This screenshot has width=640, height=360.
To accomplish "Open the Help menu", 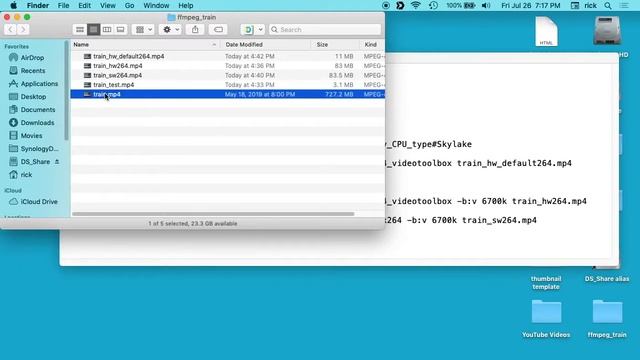I will click(186, 6).
